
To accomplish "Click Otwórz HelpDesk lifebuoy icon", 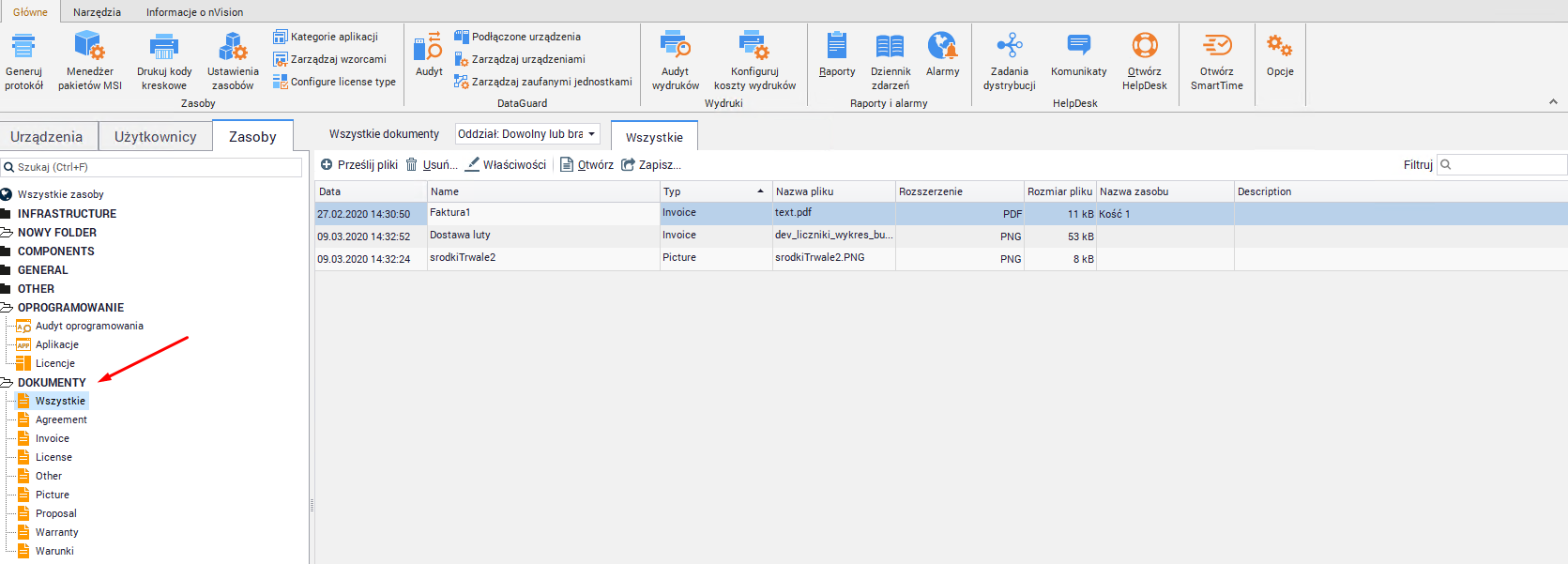I will coord(1145,47).
